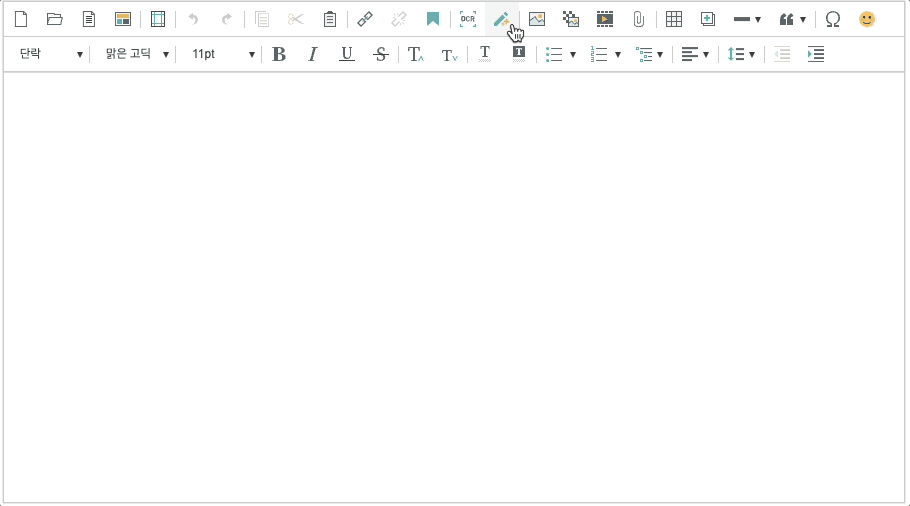Image resolution: width=910 pixels, height=506 pixels.
Task: Click the new document button
Action: tap(21, 19)
